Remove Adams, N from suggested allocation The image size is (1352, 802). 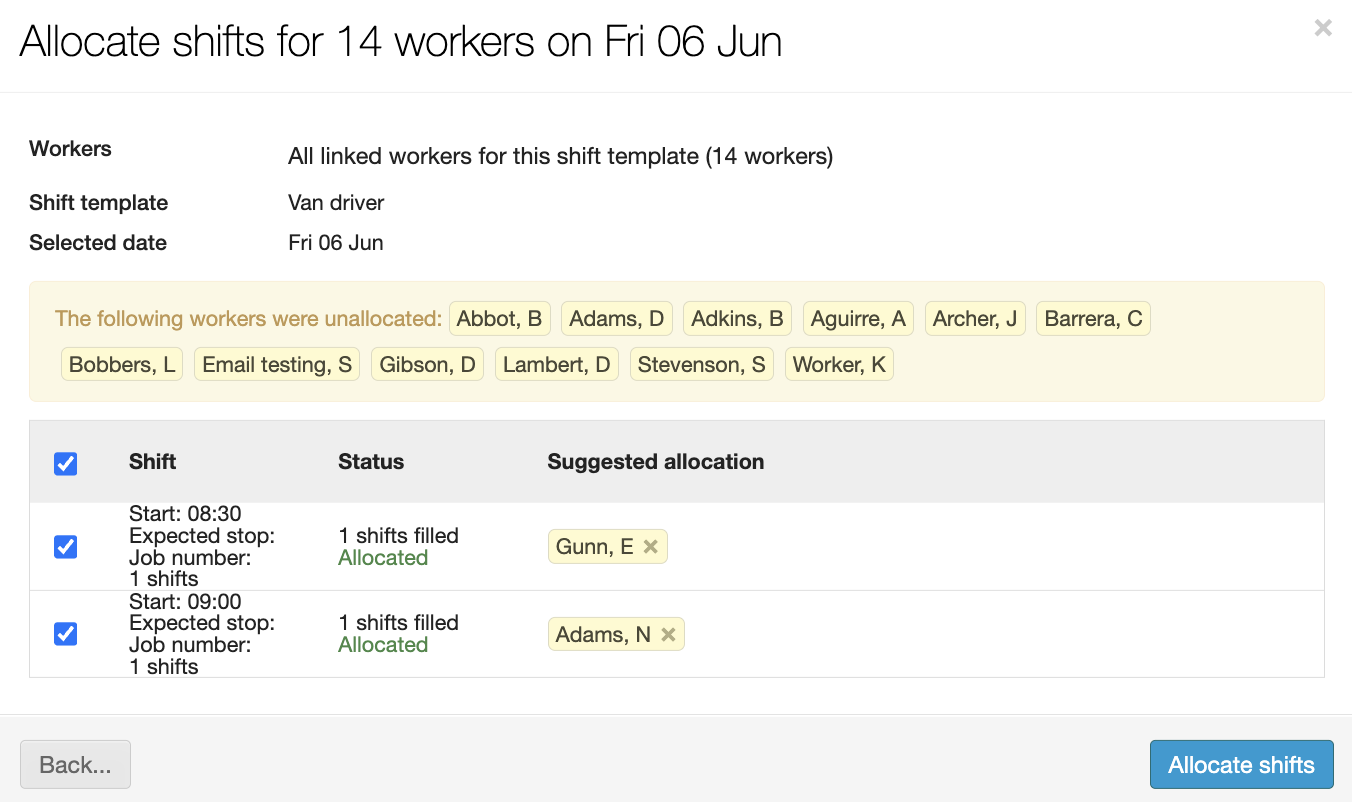(668, 634)
